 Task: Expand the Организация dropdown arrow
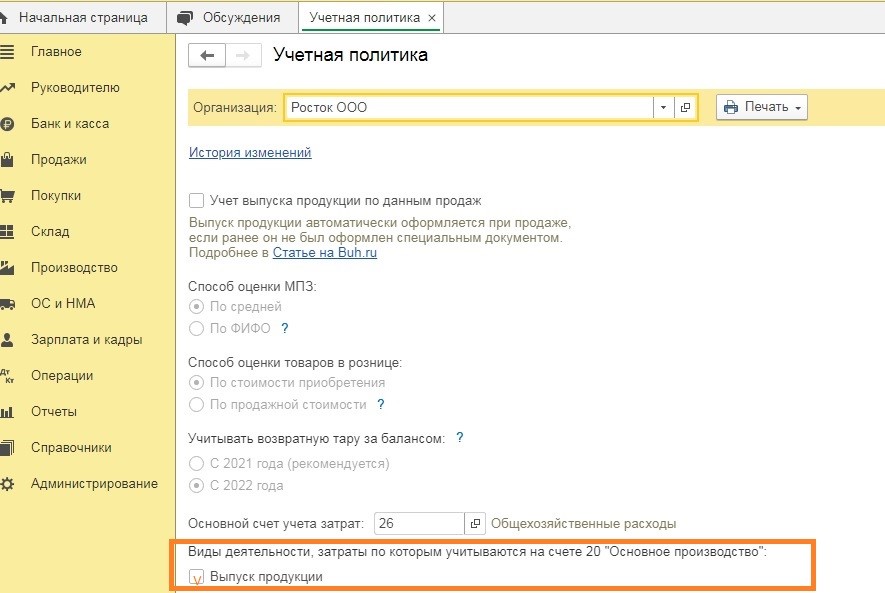coord(664,107)
